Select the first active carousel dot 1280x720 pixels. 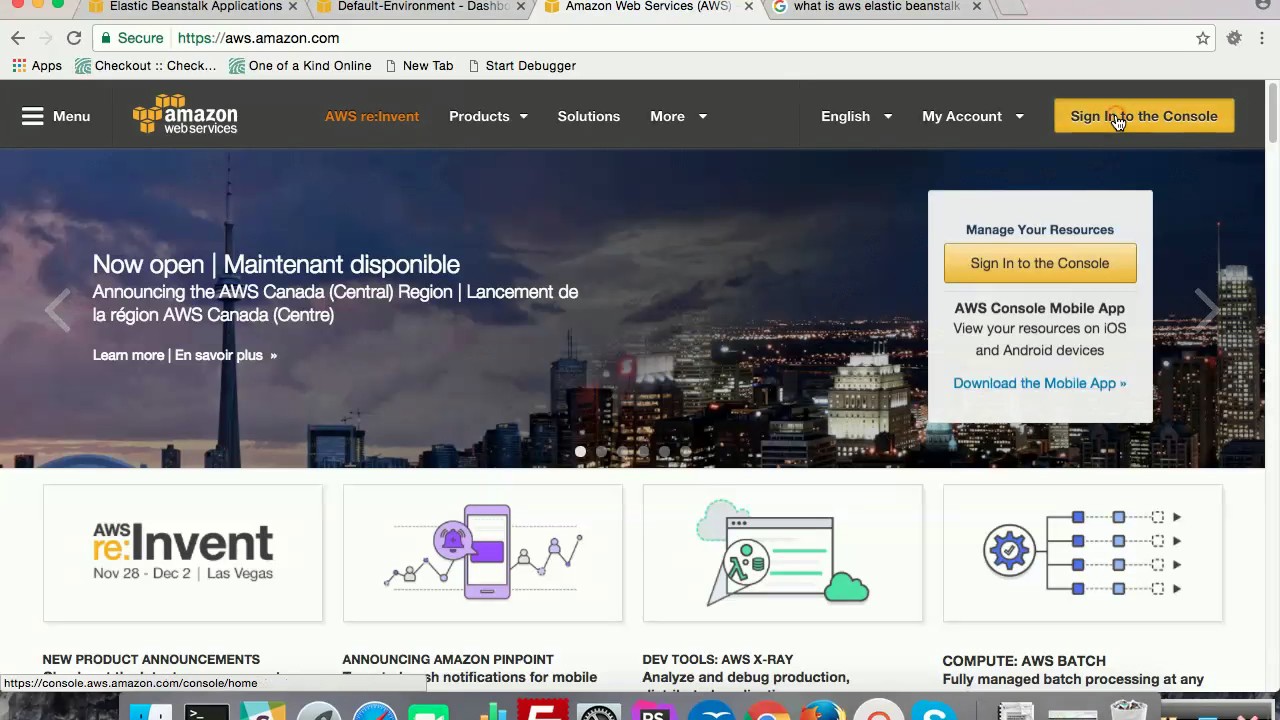pyautogui.click(x=580, y=452)
